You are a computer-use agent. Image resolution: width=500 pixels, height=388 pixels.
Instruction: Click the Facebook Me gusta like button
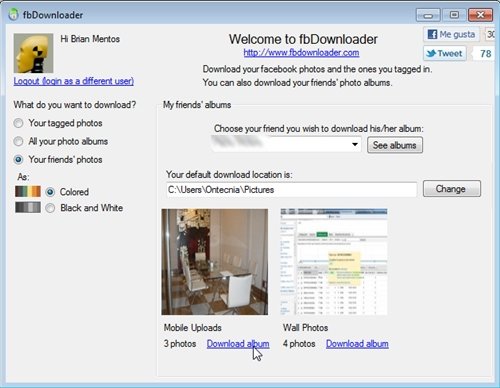451,34
